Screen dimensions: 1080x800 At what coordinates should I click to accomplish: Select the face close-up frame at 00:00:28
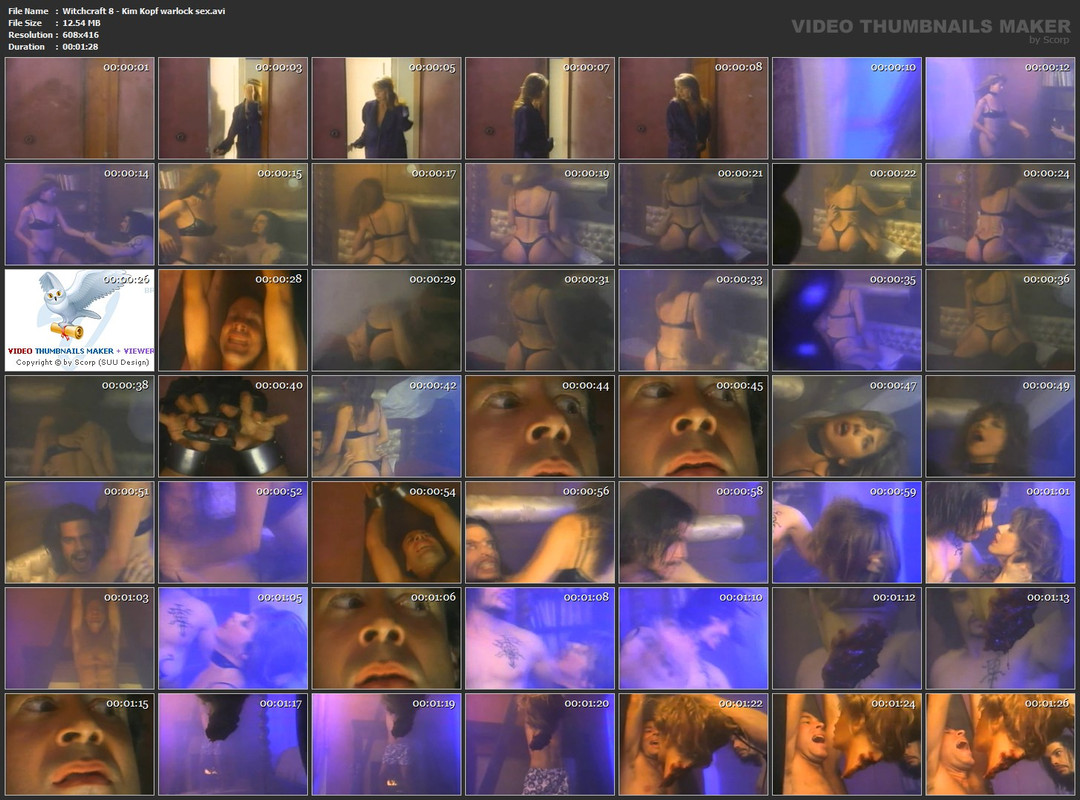pyautogui.click(x=233, y=320)
